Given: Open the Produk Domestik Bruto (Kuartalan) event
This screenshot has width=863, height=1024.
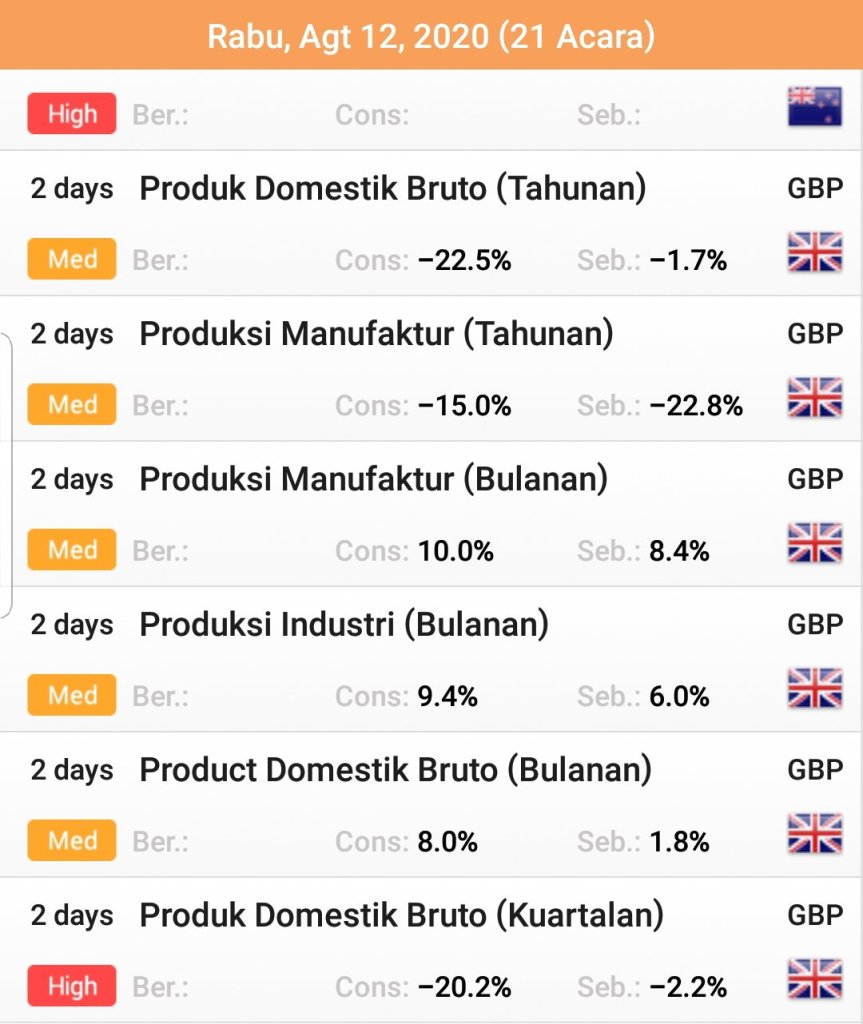Looking at the screenshot, I should click(x=401, y=915).
